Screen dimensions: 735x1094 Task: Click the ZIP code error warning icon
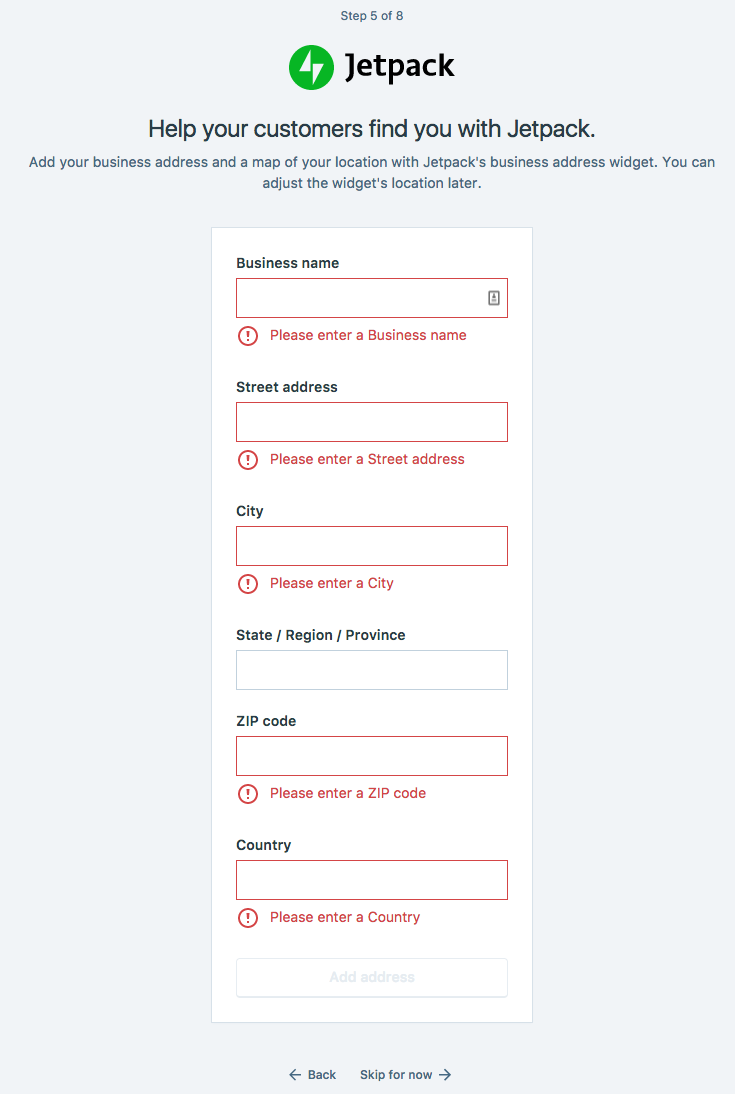[x=248, y=794]
